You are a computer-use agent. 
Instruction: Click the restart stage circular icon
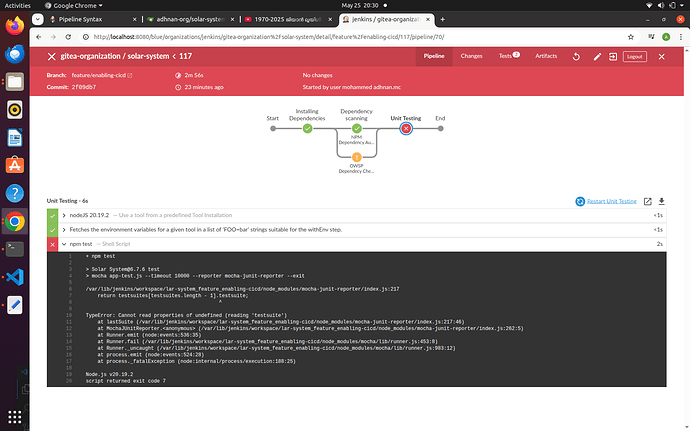[580, 201]
